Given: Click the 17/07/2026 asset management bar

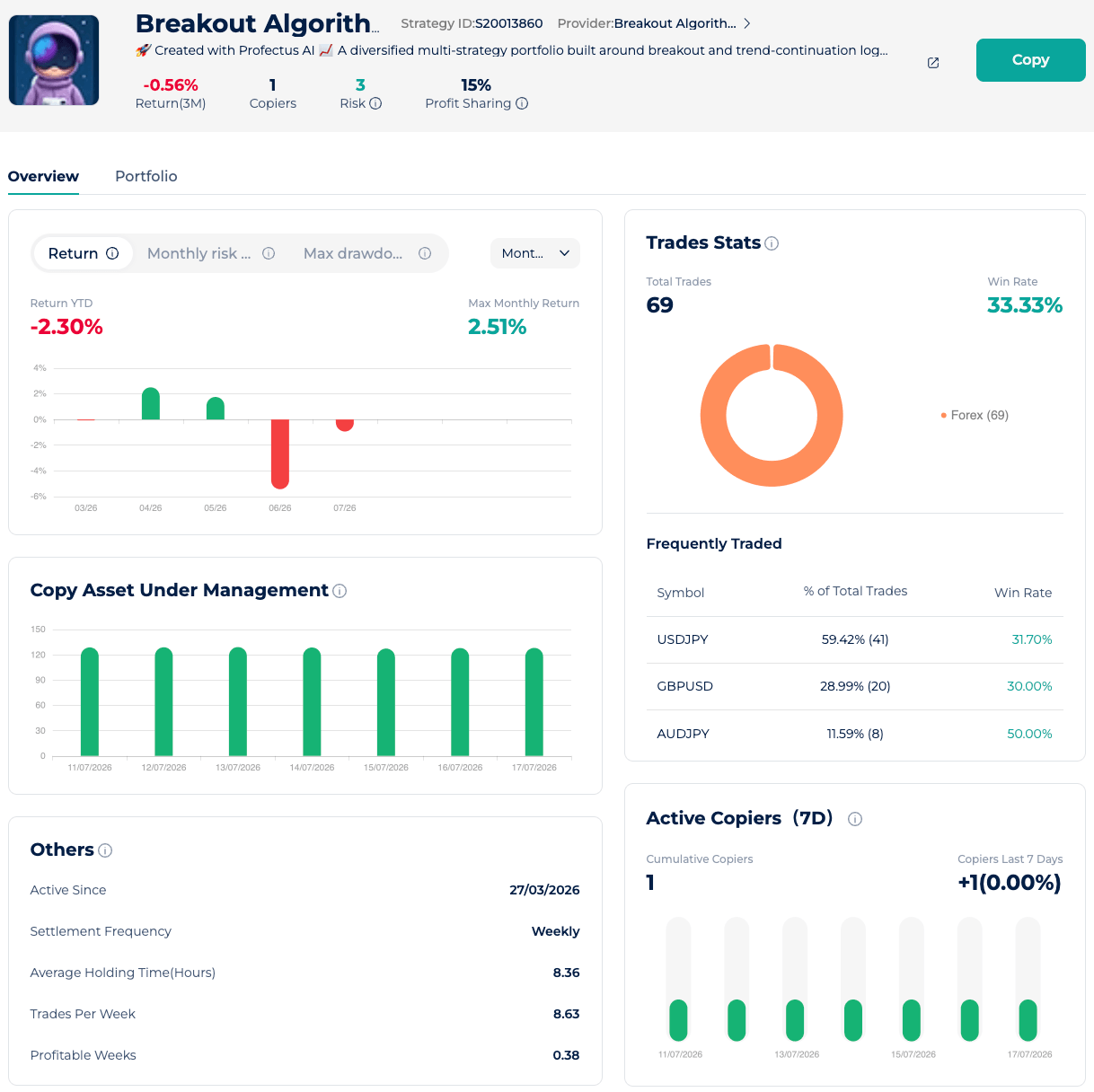Looking at the screenshot, I should tap(534, 701).
